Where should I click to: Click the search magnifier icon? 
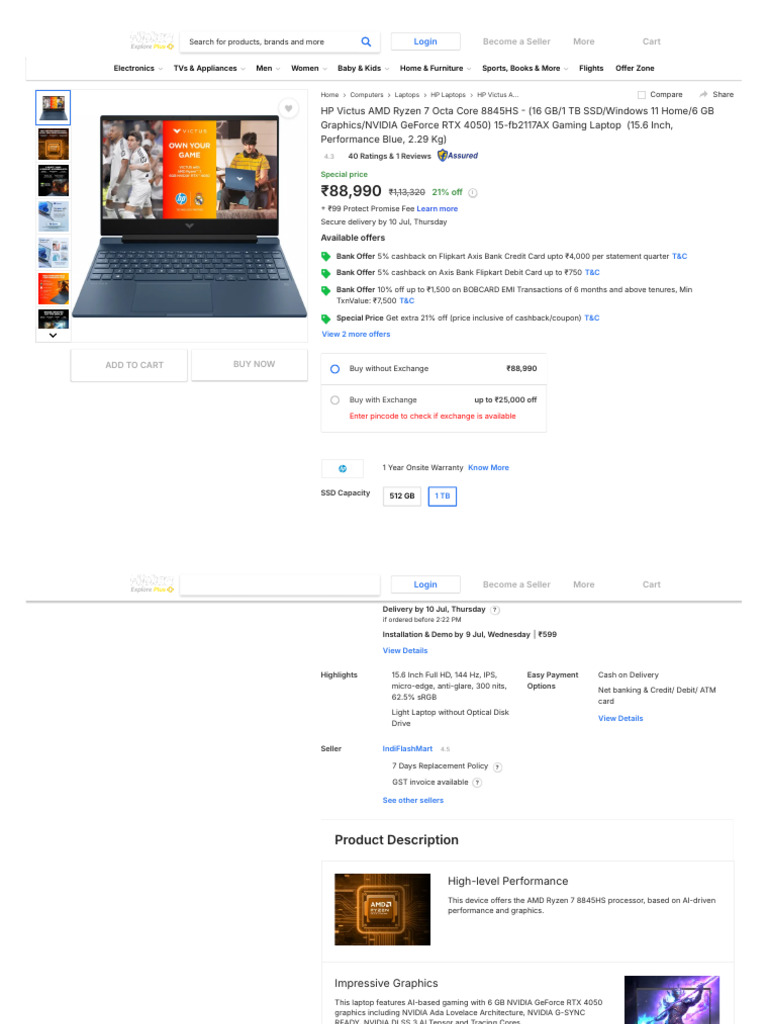point(366,42)
